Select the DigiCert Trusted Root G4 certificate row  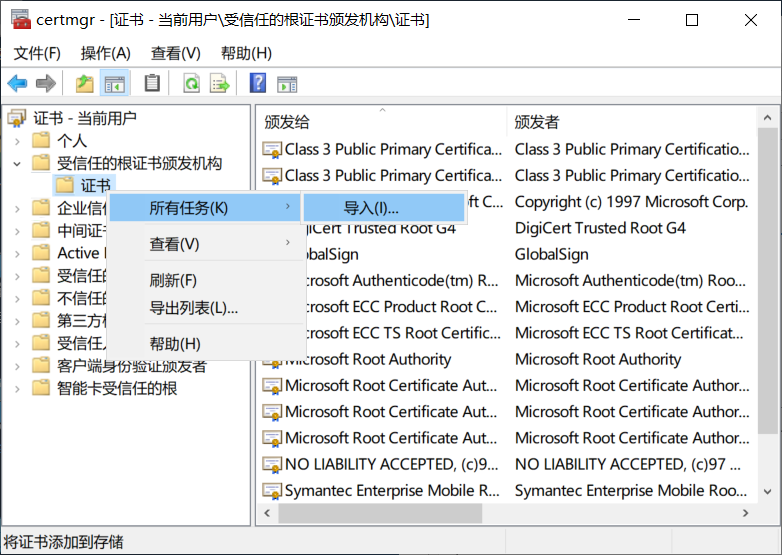[507, 228]
